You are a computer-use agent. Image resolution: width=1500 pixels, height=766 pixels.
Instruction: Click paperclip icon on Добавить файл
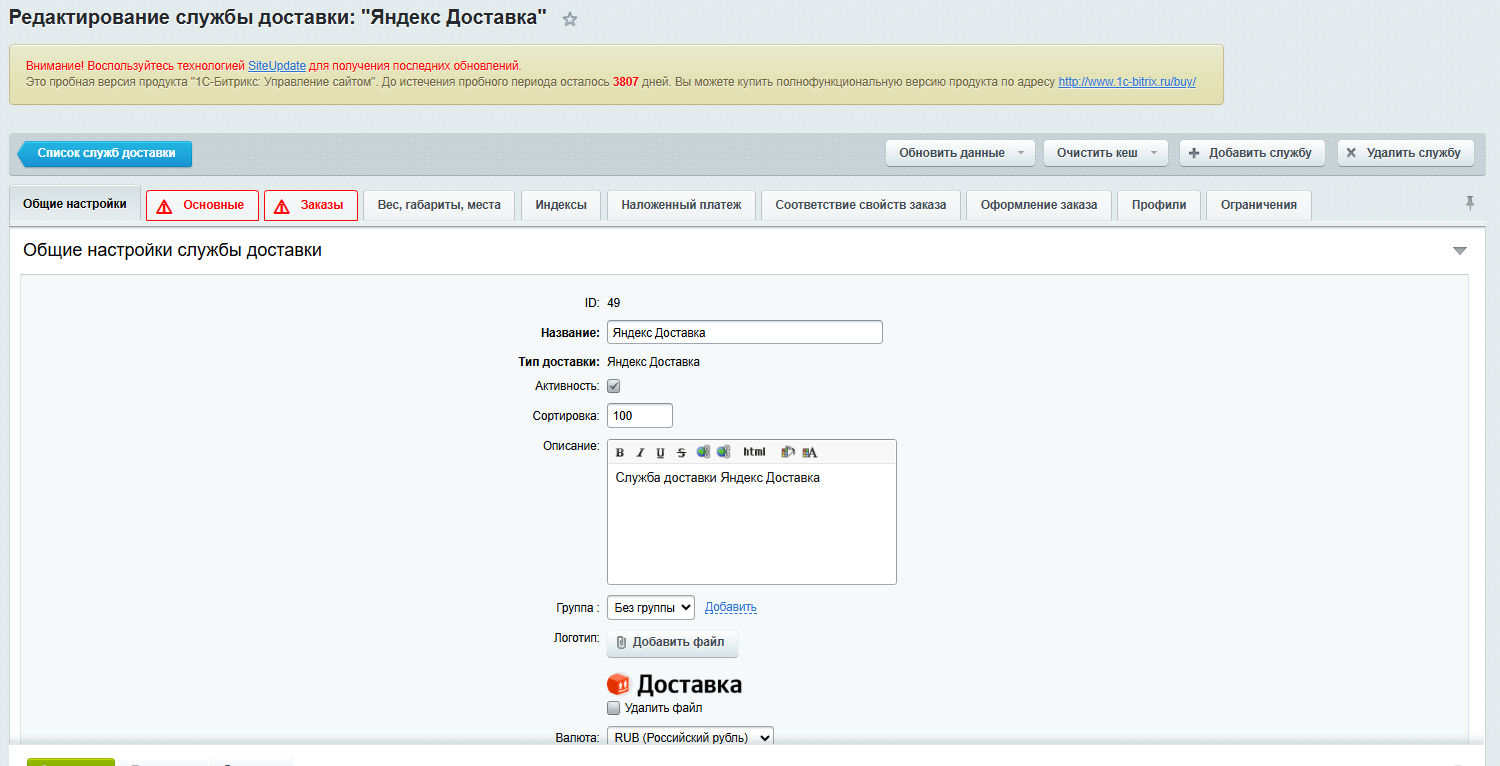point(621,642)
